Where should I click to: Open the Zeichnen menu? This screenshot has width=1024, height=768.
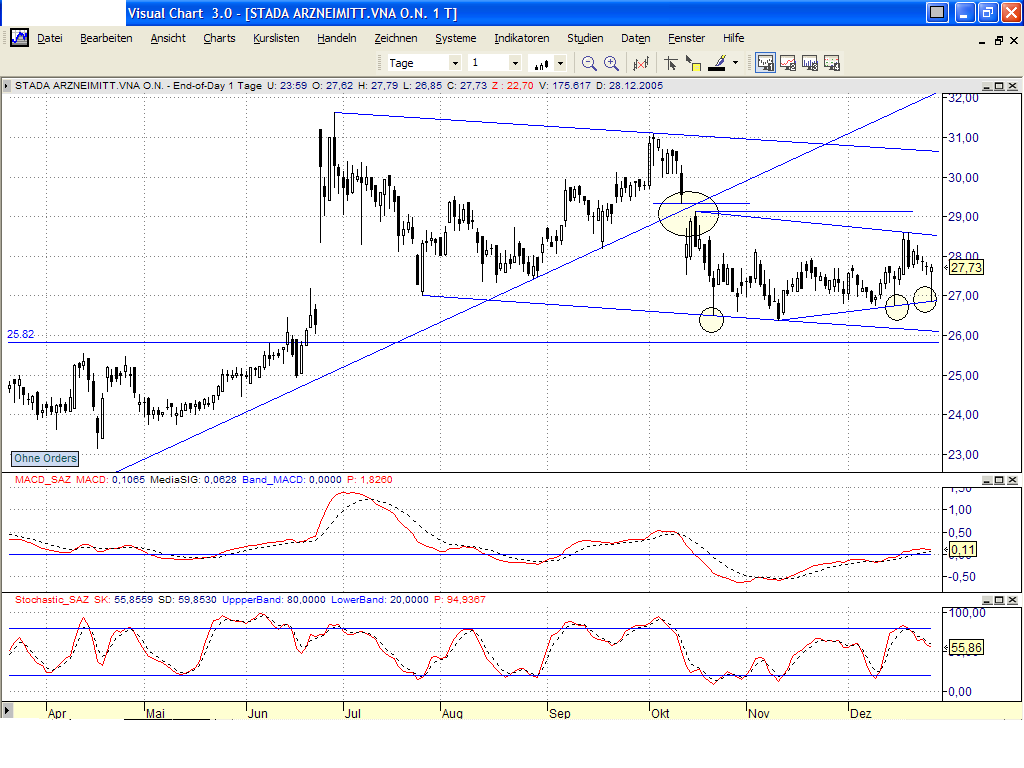(396, 38)
